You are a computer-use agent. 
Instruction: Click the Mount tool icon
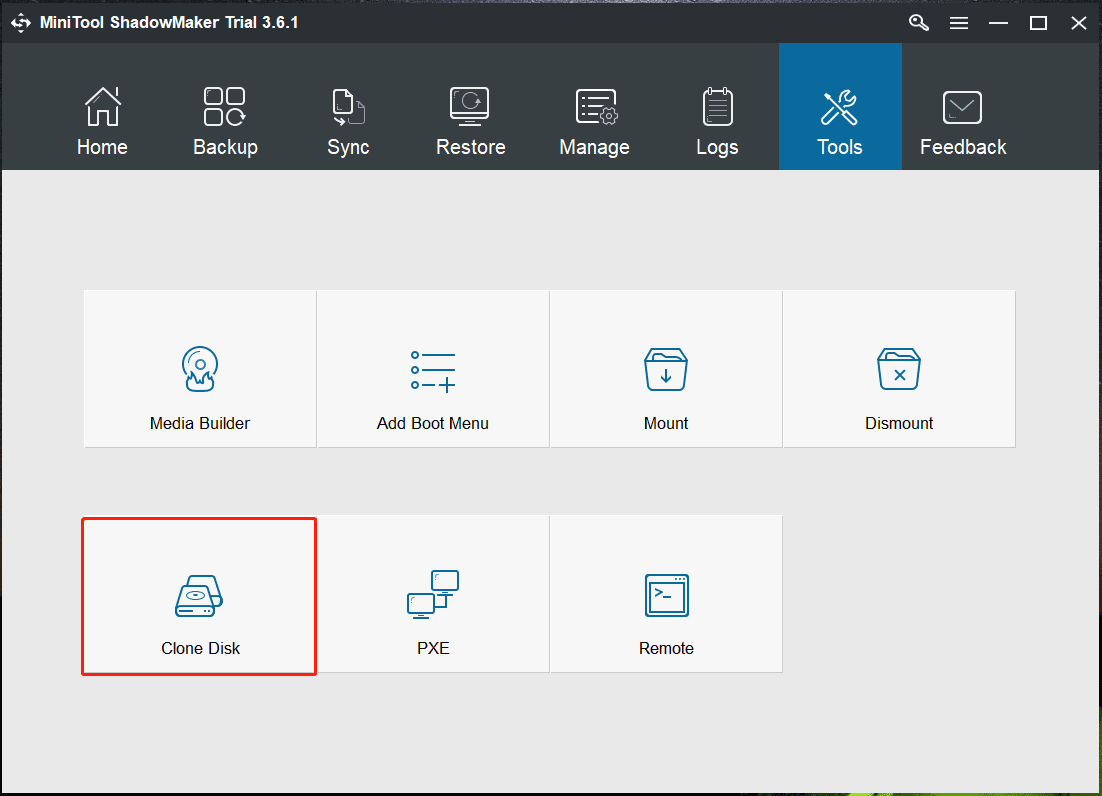pyautogui.click(x=666, y=370)
